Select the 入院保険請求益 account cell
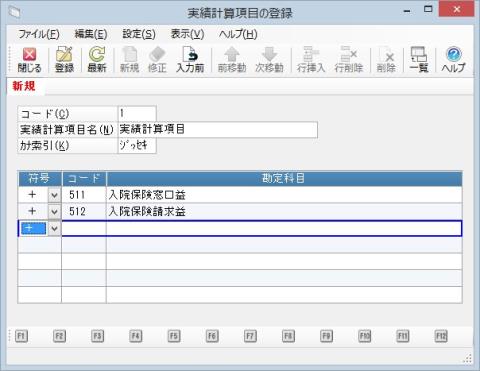 284,211
